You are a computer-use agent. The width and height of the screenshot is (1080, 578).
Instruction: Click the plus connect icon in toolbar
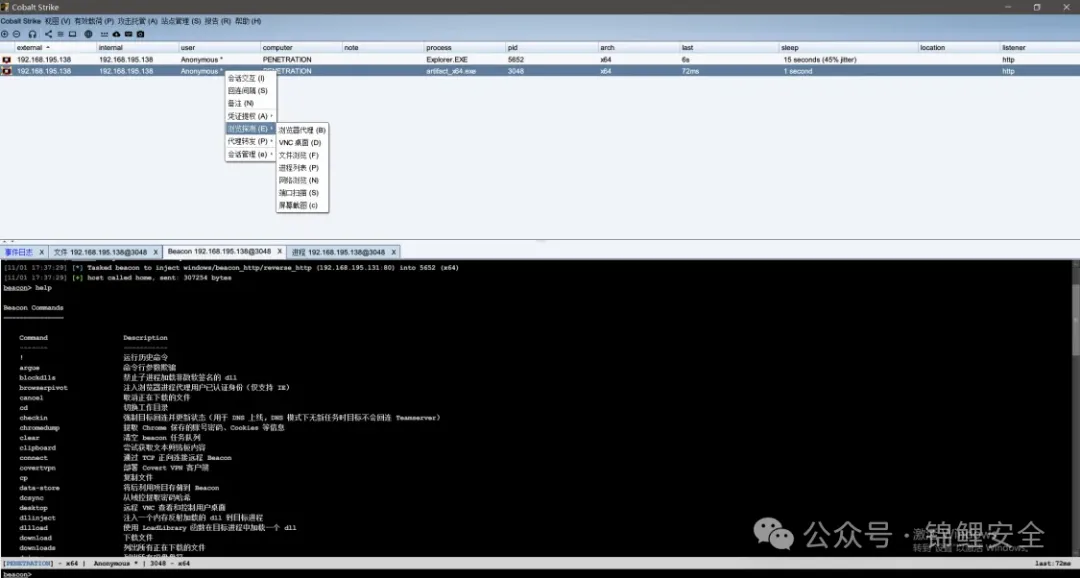tap(4, 34)
